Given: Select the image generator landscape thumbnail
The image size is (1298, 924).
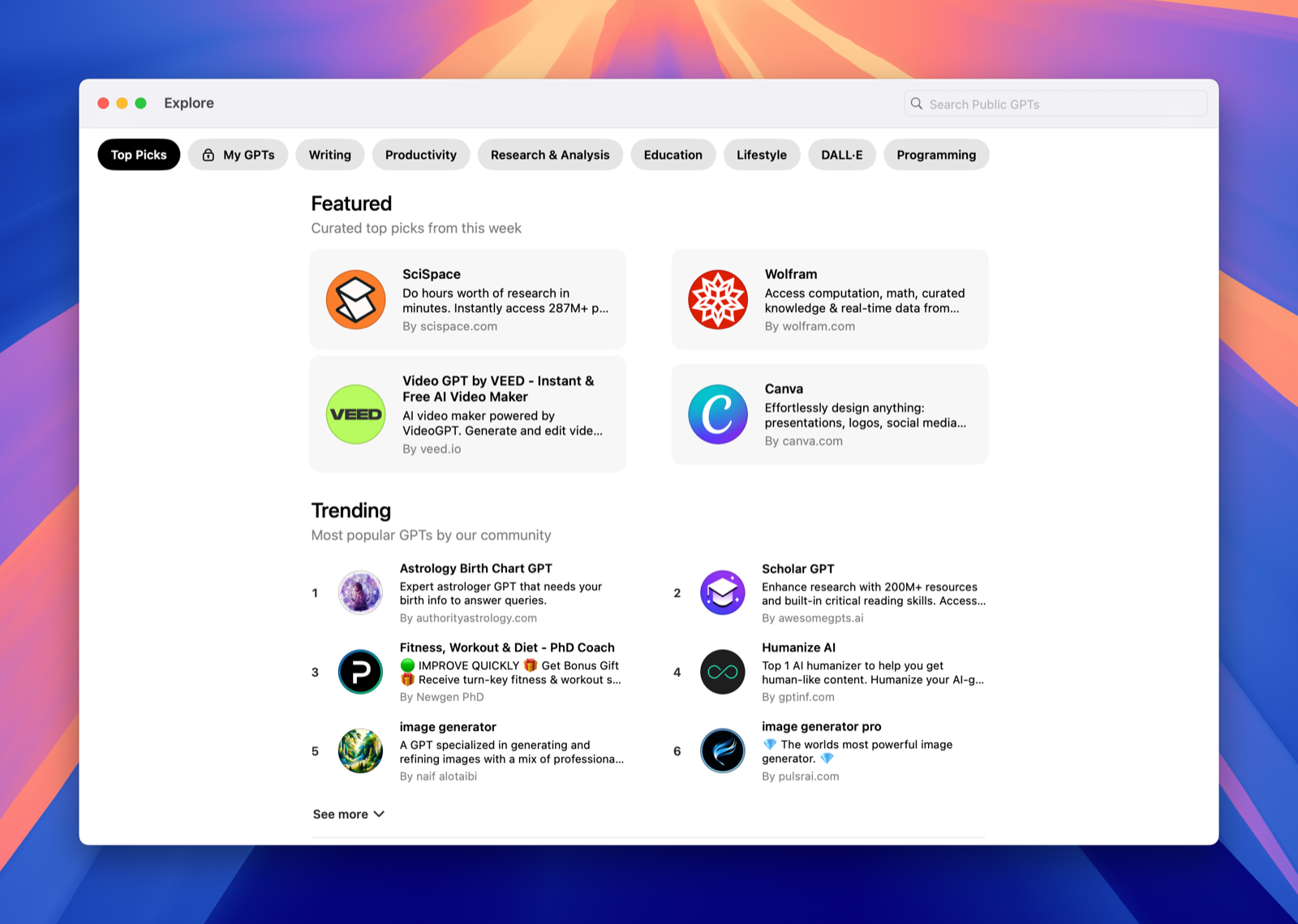Looking at the screenshot, I should [x=360, y=750].
